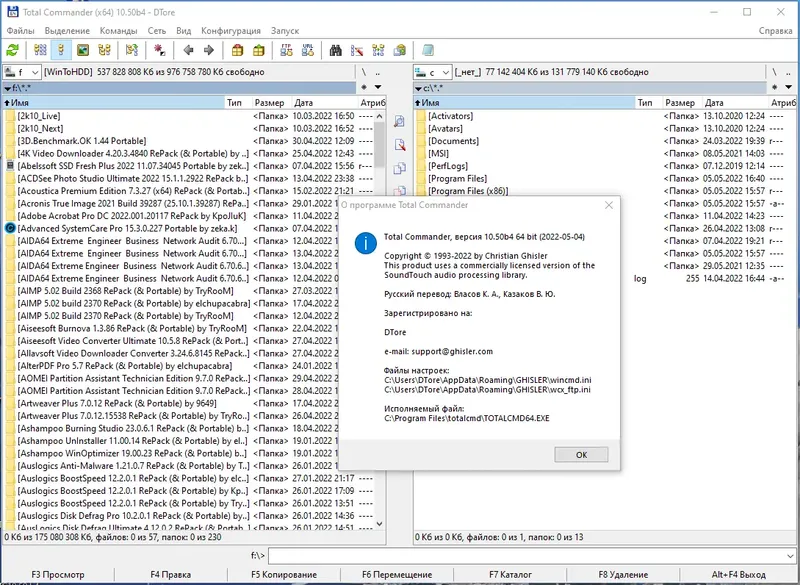Click the F8 Удаление button
This screenshot has height=585, width=800.
point(623,574)
